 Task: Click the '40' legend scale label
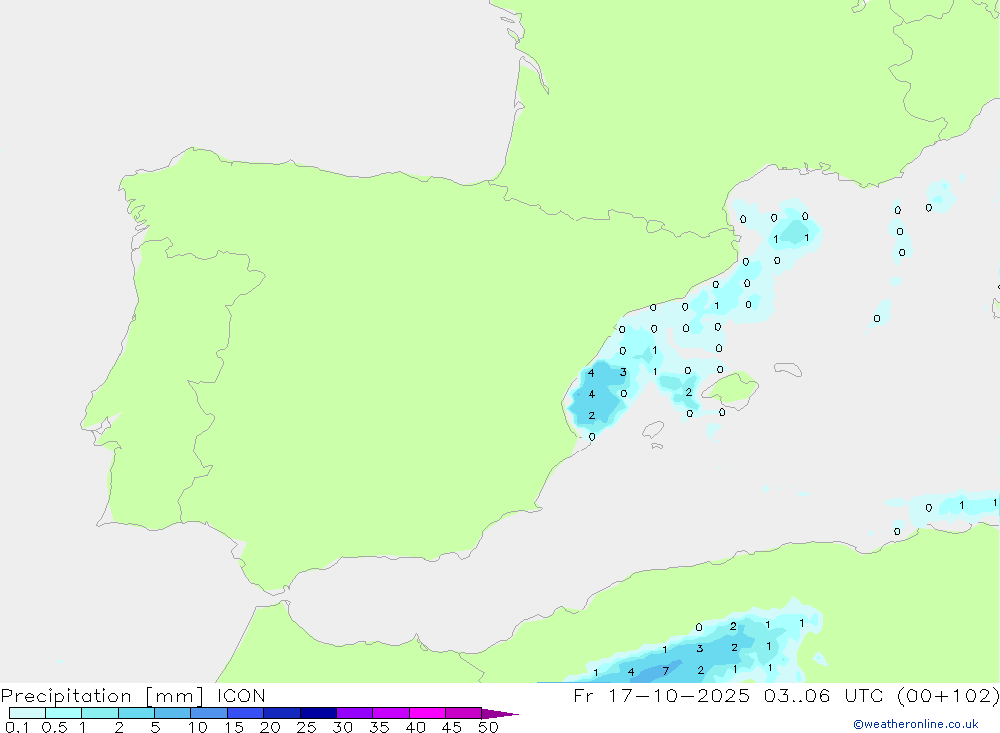pyautogui.click(x=415, y=727)
